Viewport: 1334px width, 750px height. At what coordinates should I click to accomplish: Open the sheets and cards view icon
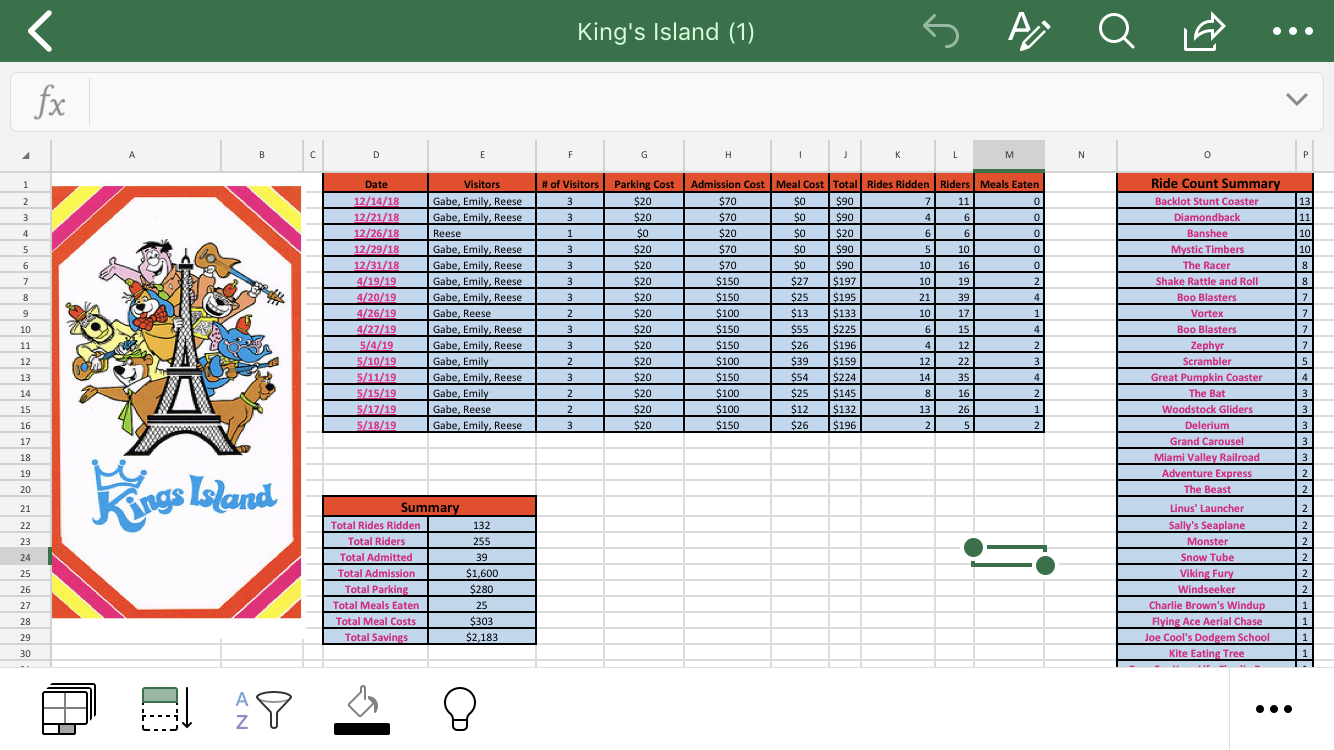point(68,708)
